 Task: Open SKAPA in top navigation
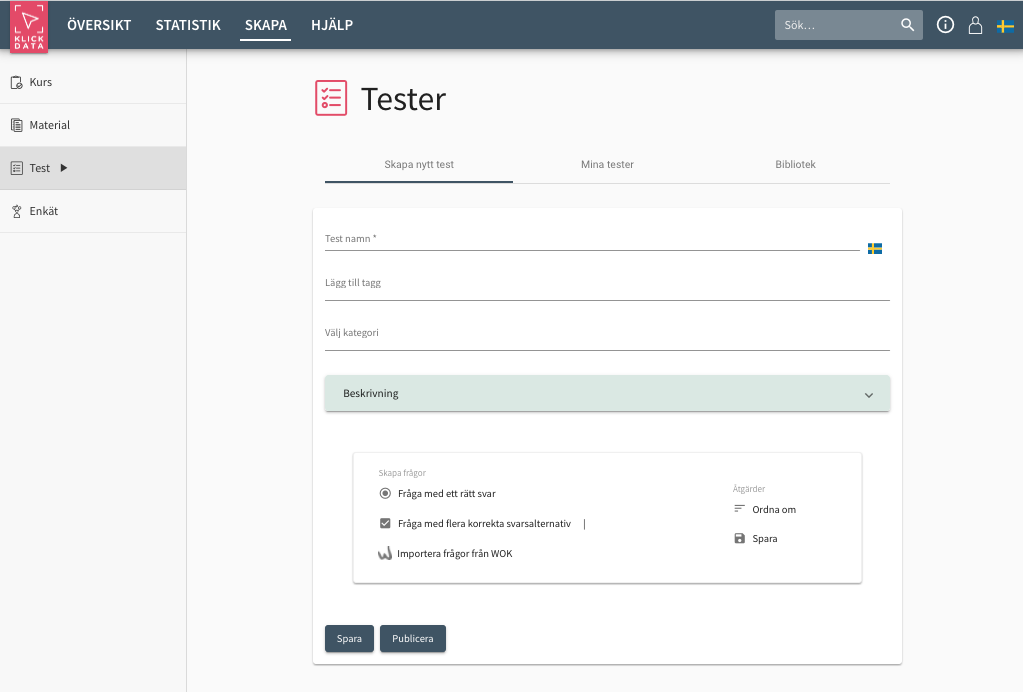coord(266,25)
